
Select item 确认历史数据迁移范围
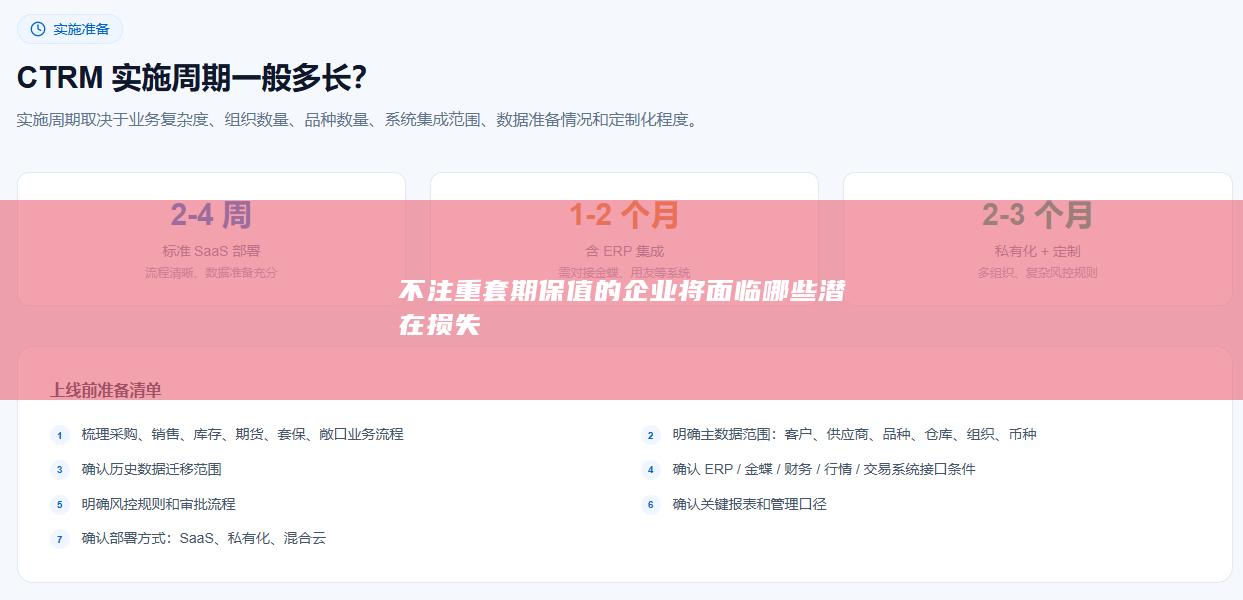[x=152, y=469]
